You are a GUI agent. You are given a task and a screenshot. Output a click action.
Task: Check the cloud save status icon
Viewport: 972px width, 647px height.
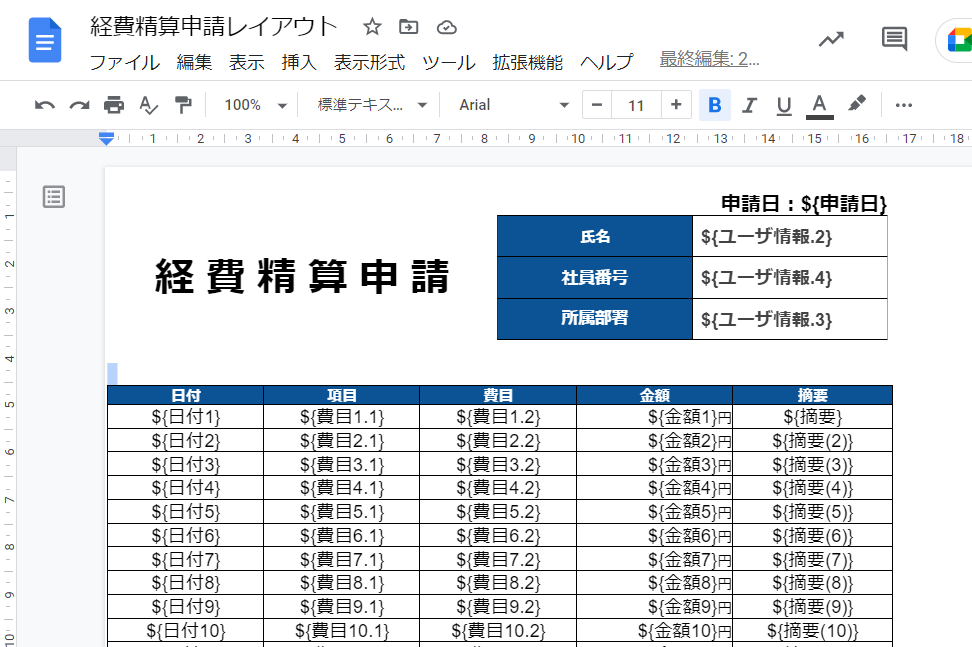446,27
